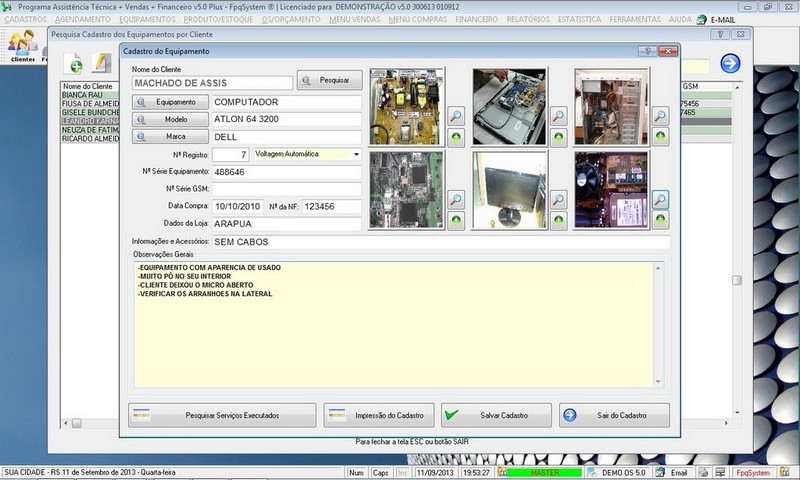
Task: Open the RELATÓRIOS menu
Action: tap(528, 19)
